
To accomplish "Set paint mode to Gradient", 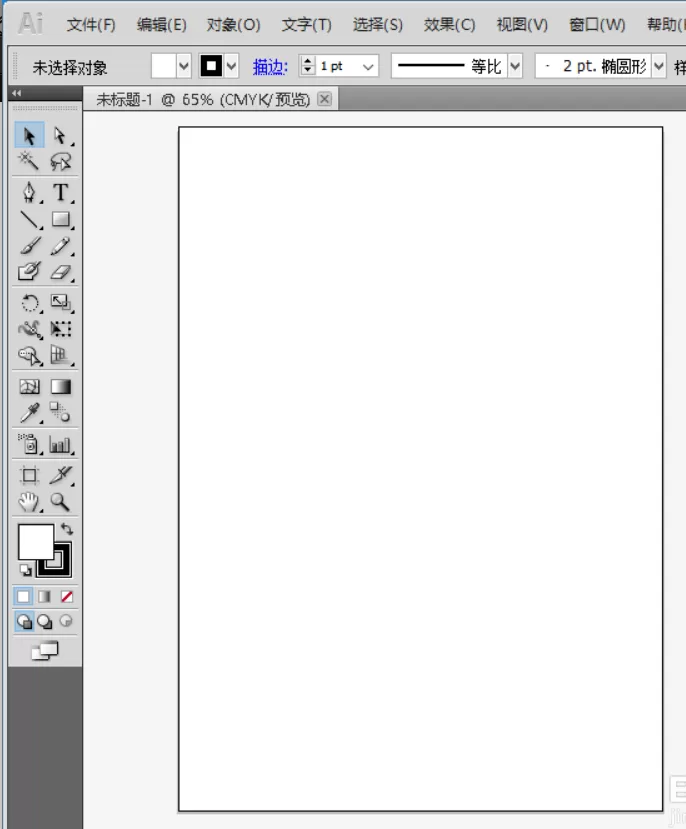I will (x=44, y=597).
